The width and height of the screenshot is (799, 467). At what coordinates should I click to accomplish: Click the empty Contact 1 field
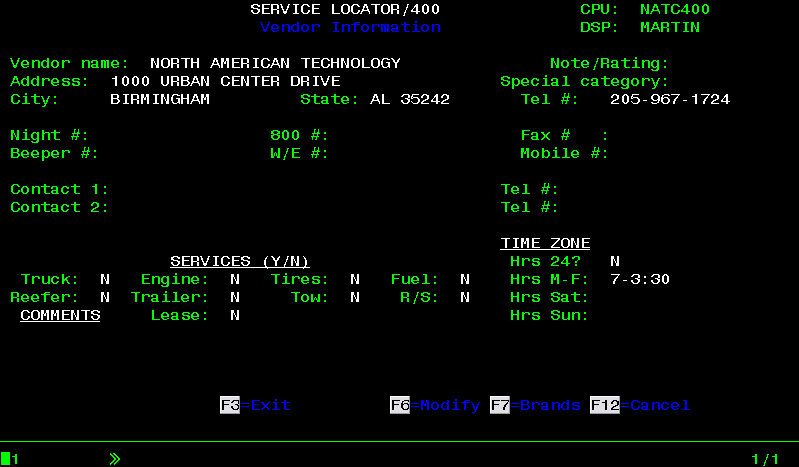coord(200,189)
